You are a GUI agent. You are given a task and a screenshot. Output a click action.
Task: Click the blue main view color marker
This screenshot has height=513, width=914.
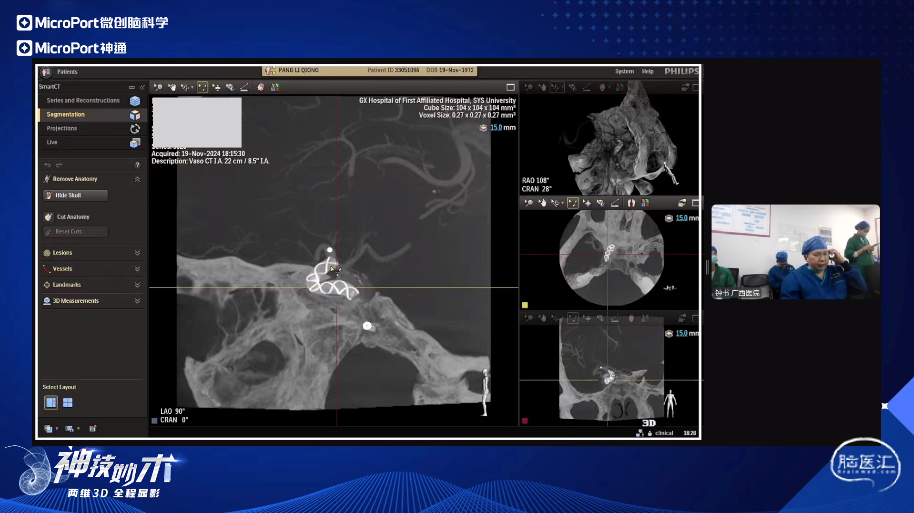click(x=154, y=420)
